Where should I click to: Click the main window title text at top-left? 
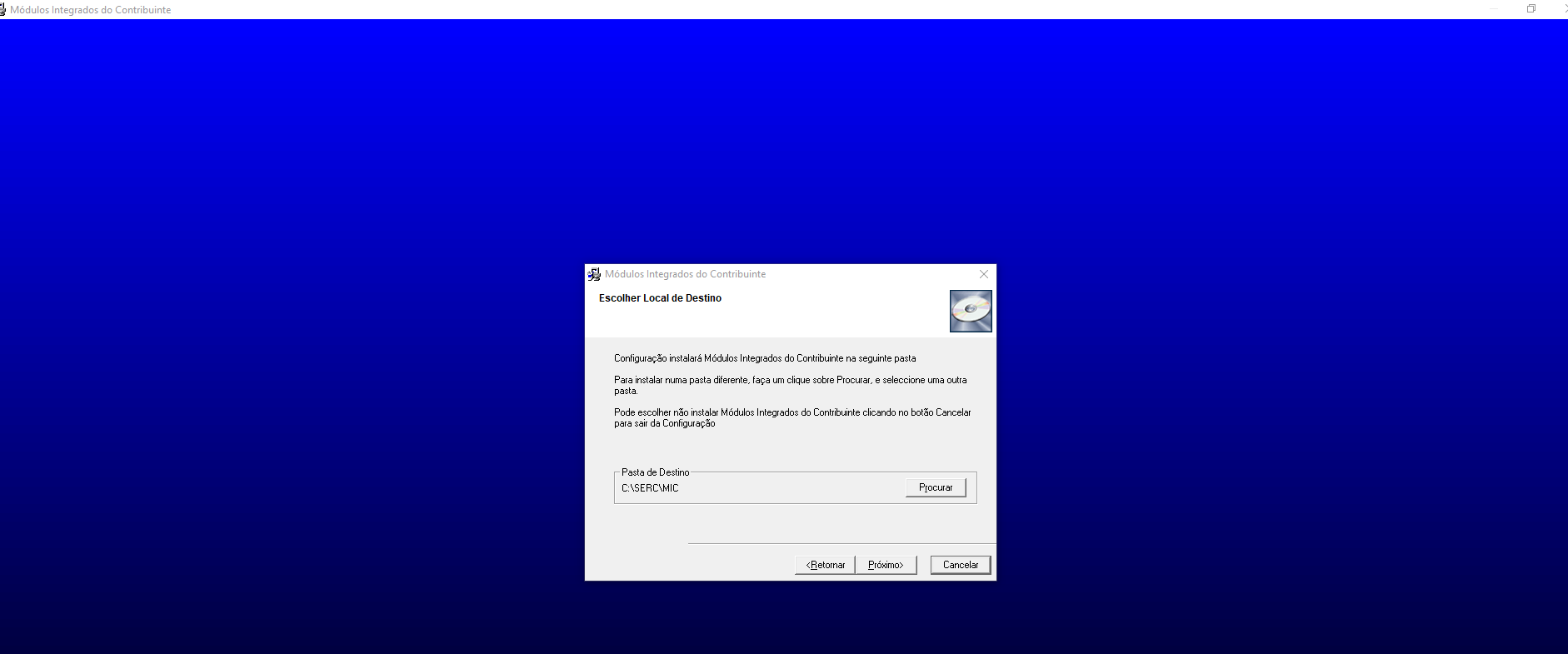click(91, 10)
